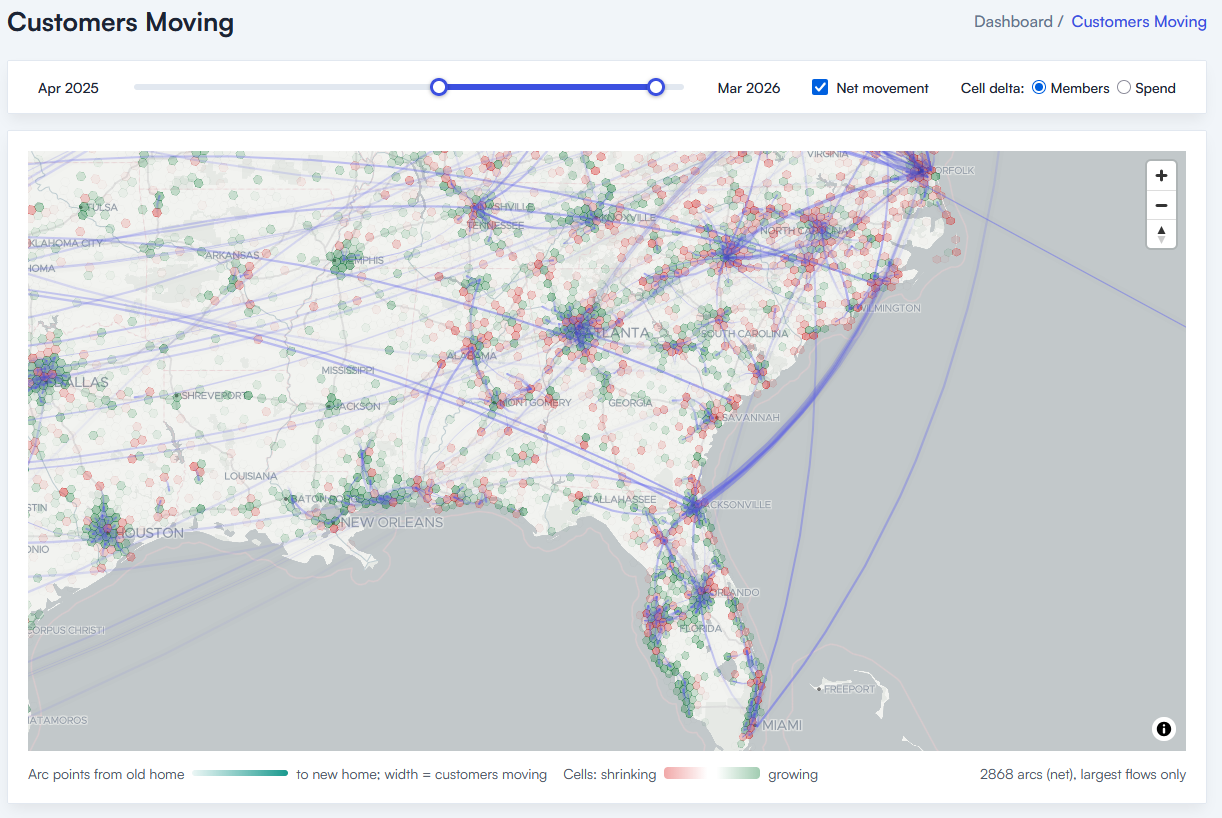Click the unselected left portion of date slider track

282,87
